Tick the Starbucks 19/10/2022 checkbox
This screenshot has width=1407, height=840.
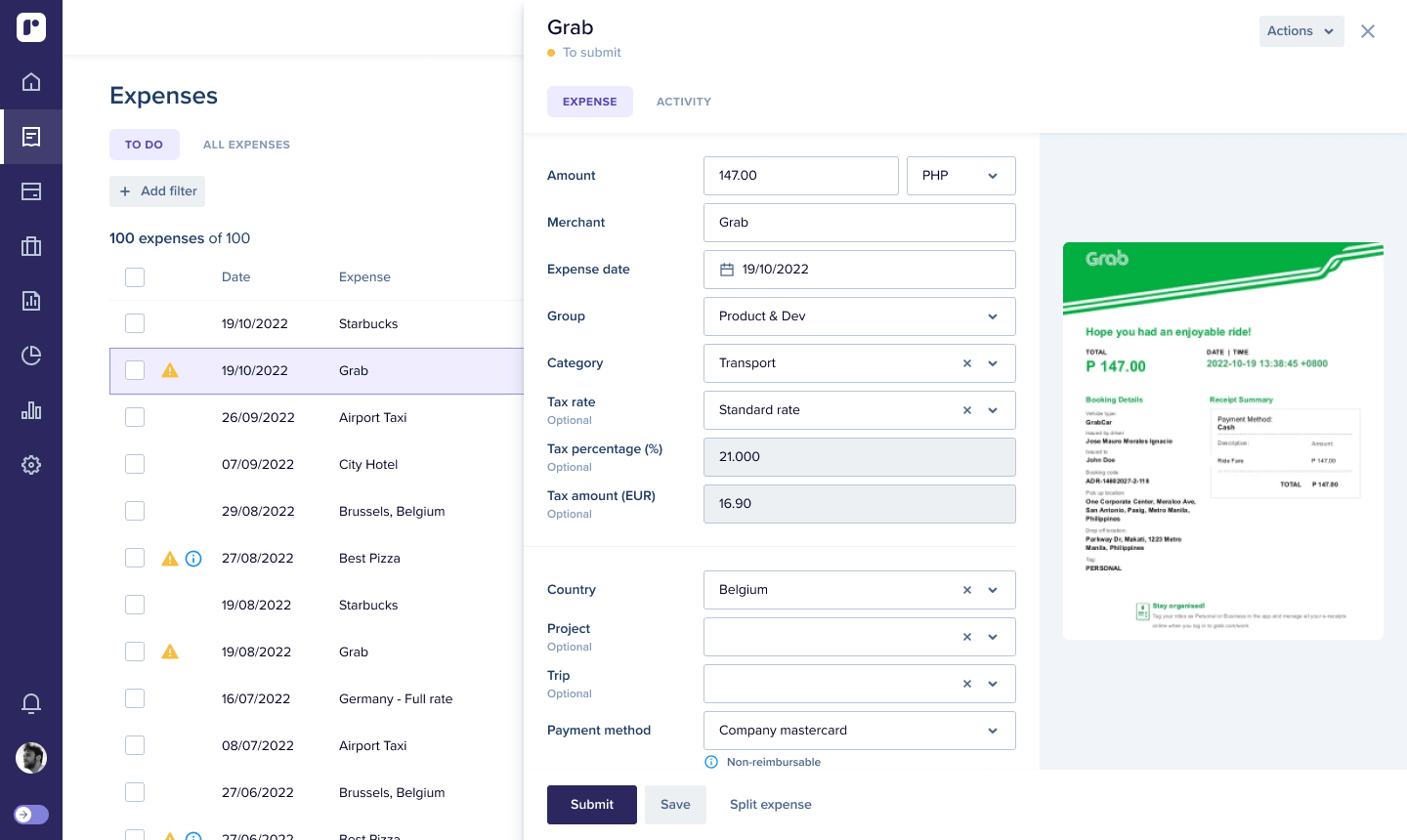[x=135, y=323]
